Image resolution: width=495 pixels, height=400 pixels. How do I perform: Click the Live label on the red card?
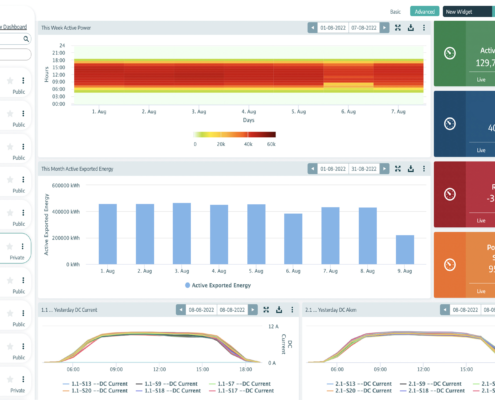pyautogui.click(x=481, y=221)
